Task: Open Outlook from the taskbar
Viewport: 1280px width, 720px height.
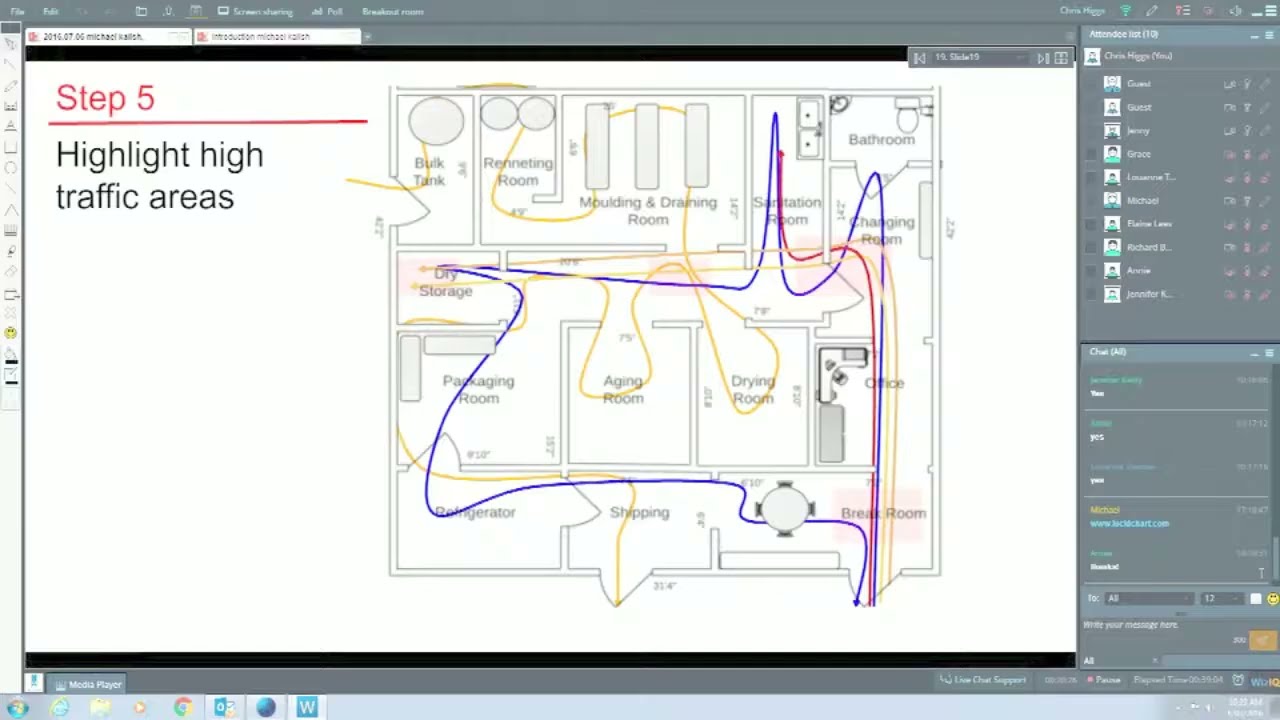Action: click(x=224, y=708)
